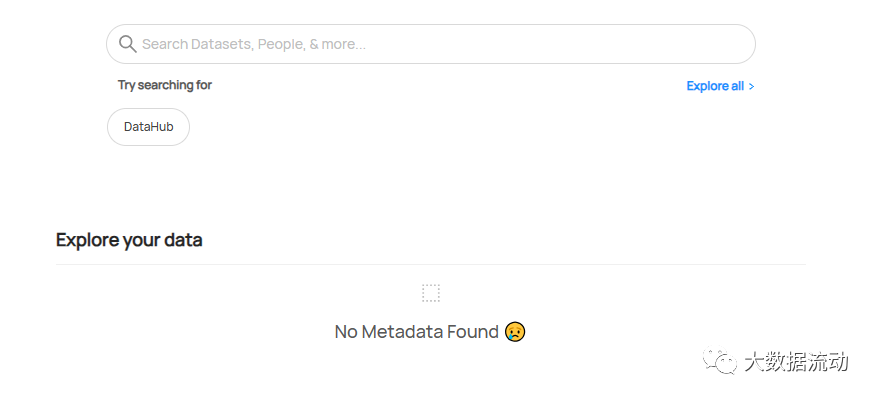Click the placeholder text in the search box
This screenshot has width=877, height=400.
click(x=253, y=44)
